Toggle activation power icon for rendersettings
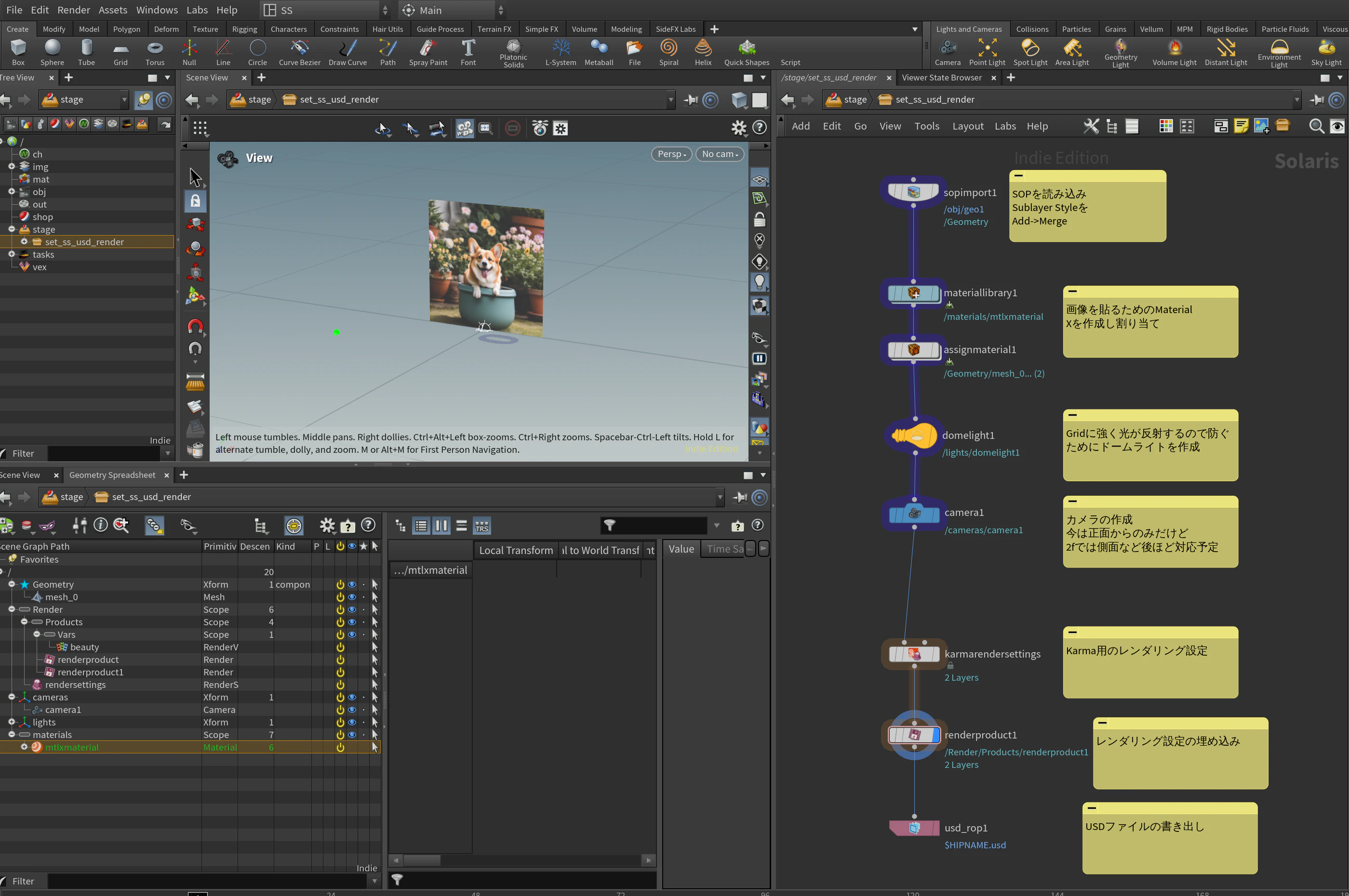Screen dimensions: 1349x896 pos(340,685)
